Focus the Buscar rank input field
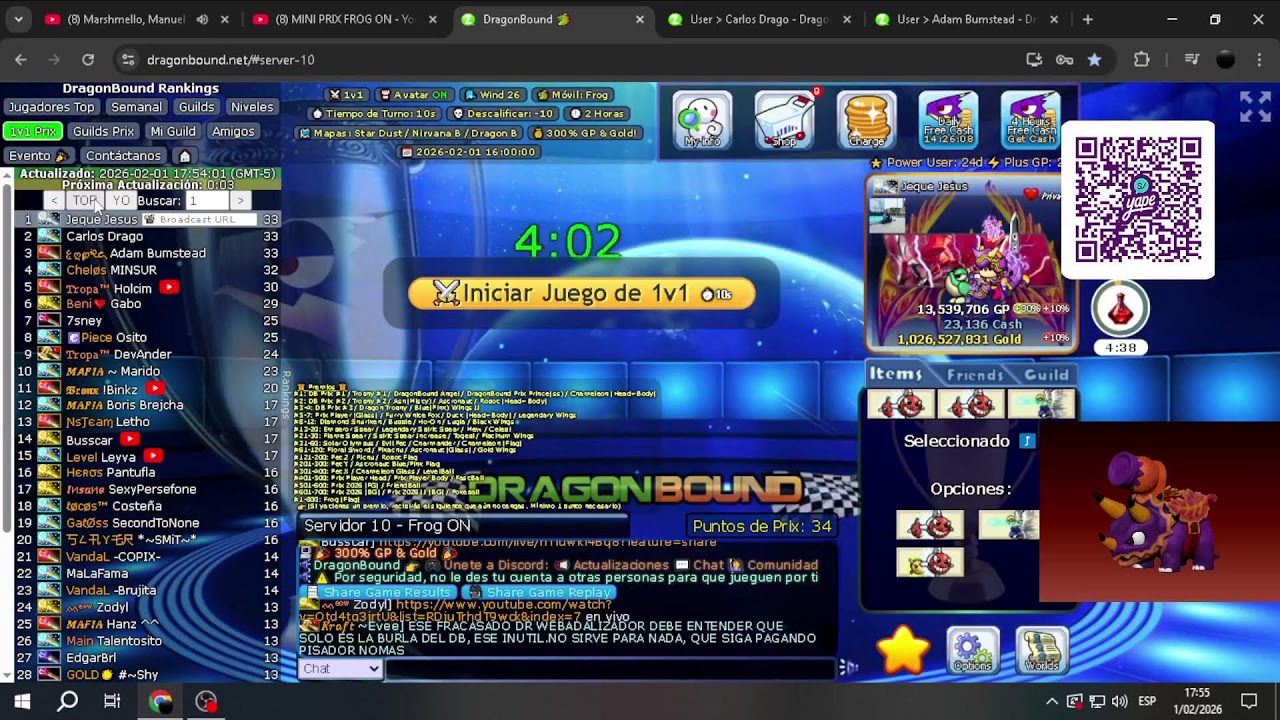The width and height of the screenshot is (1280, 720). point(206,201)
